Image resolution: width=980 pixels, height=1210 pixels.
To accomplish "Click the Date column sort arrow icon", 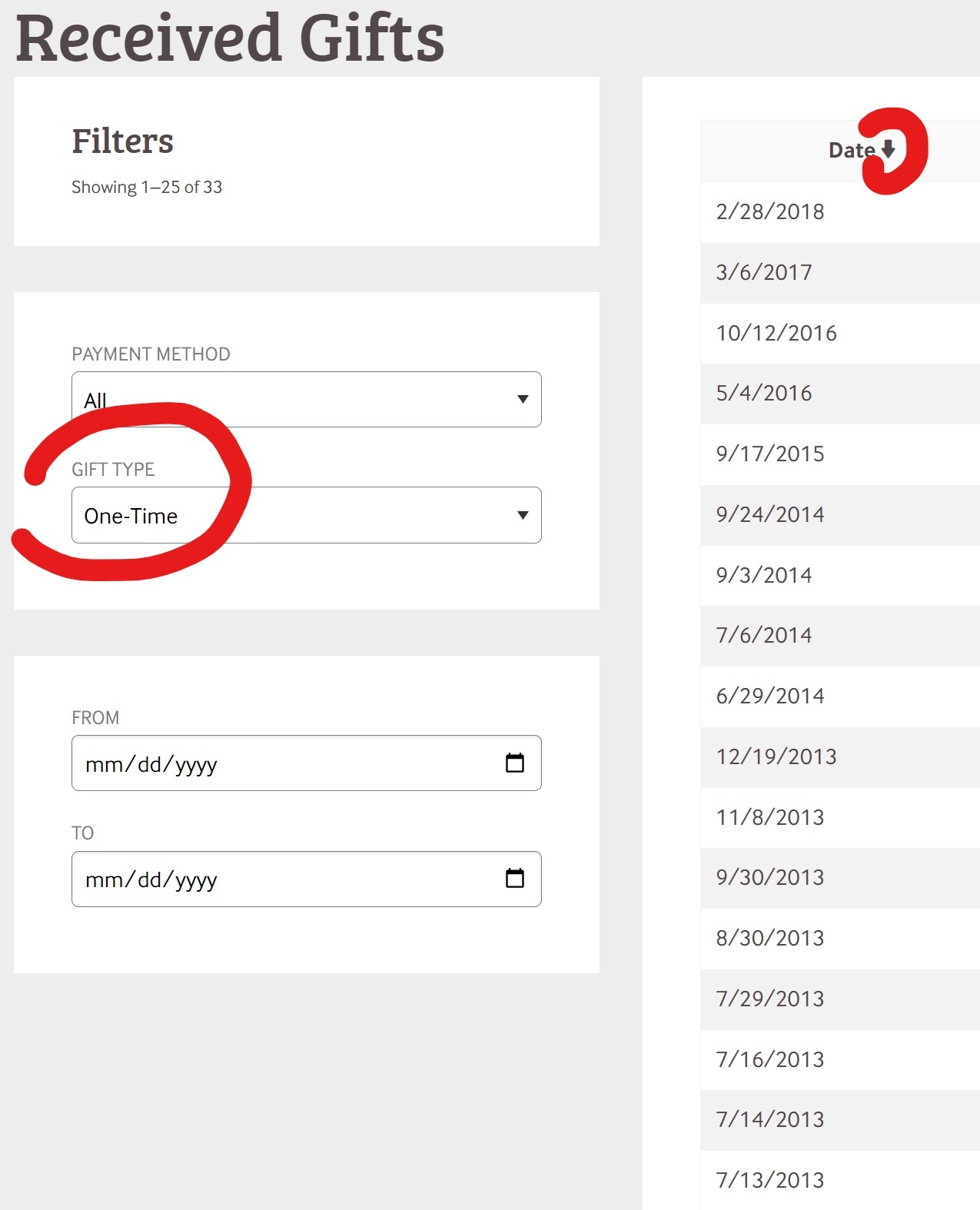I will (x=889, y=149).
